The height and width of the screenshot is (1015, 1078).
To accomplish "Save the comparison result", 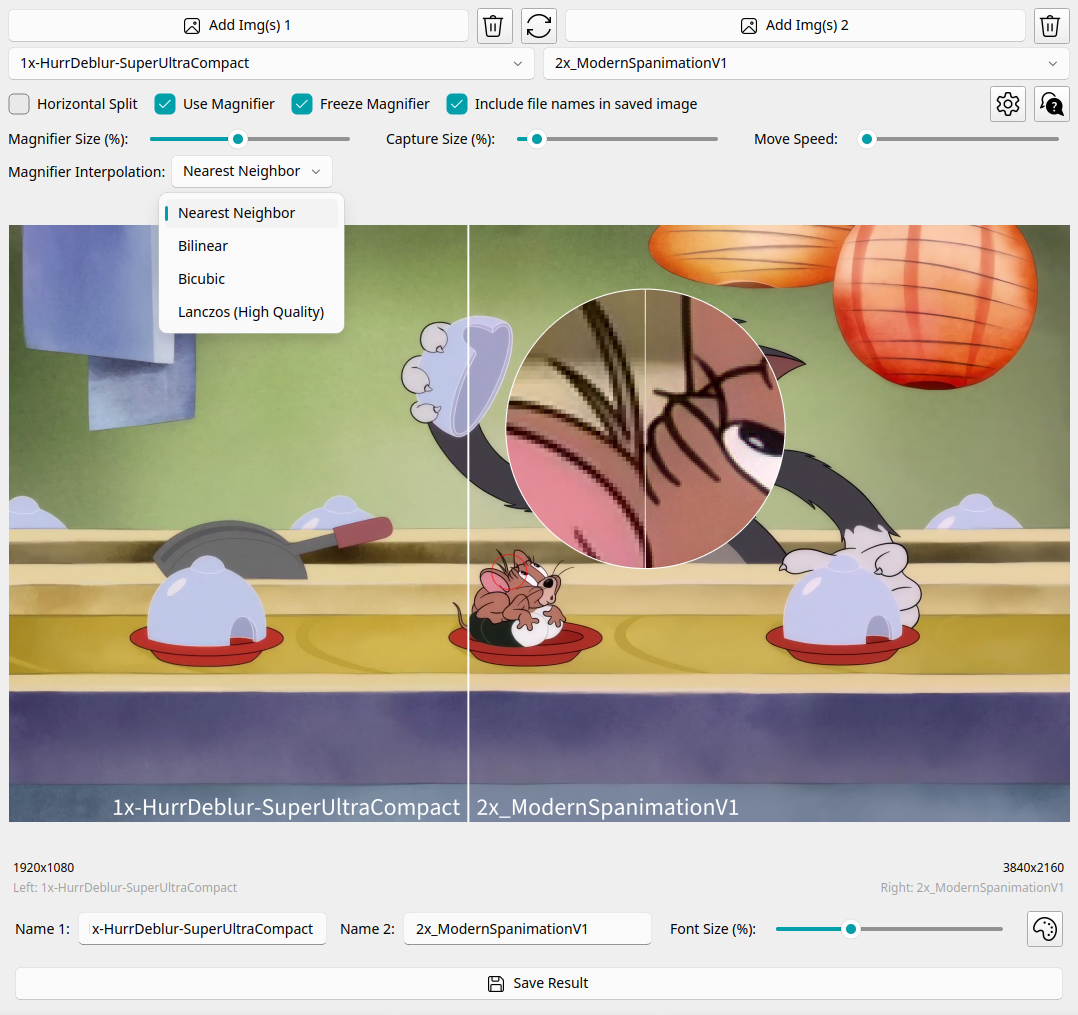I will [539, 983].
